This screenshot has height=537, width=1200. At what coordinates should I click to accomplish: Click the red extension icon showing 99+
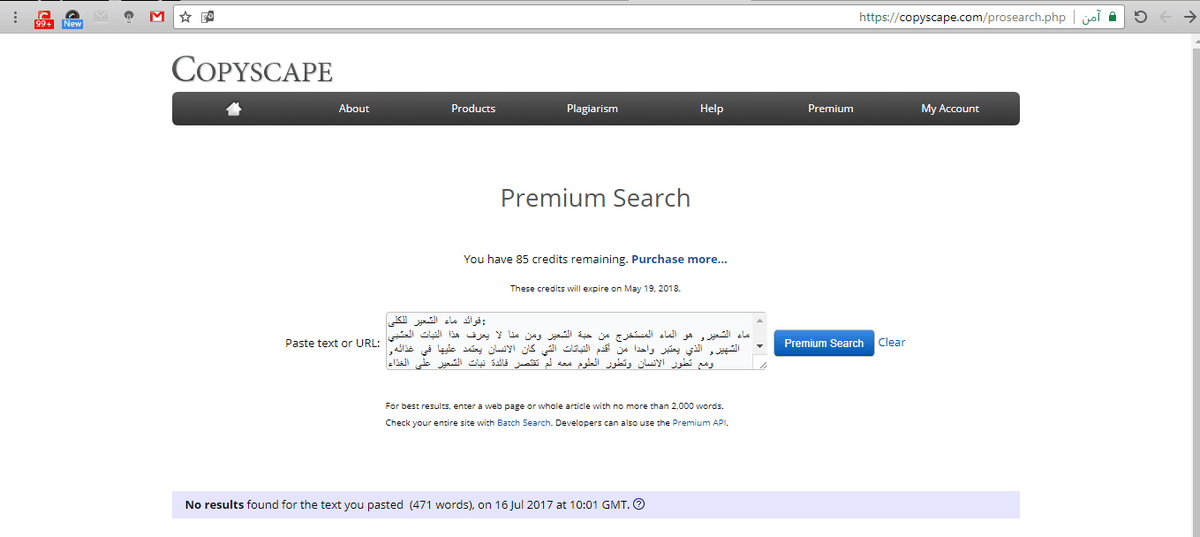(x=43, y=18)
